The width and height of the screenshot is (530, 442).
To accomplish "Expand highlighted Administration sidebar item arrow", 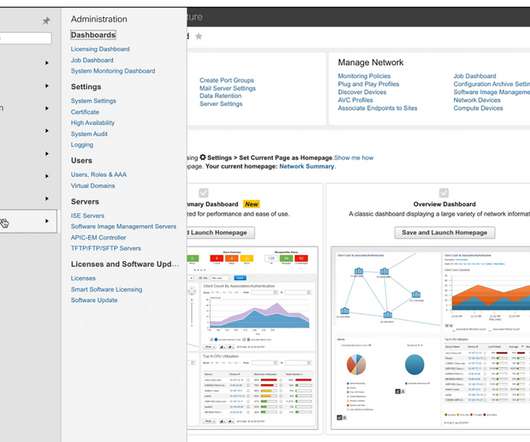I will click(x=47, y=221).
